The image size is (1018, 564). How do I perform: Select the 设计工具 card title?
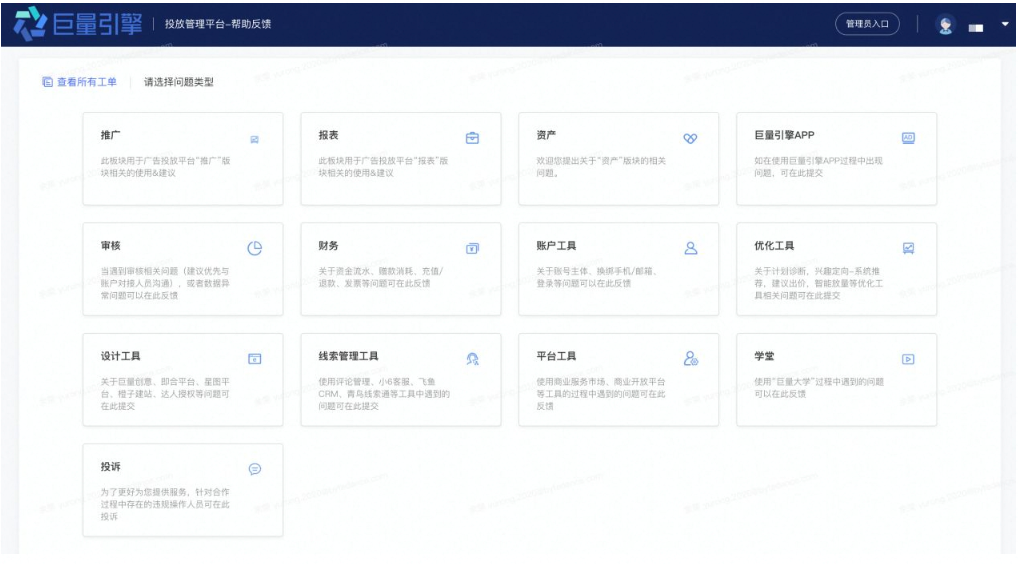coord(120,356)
